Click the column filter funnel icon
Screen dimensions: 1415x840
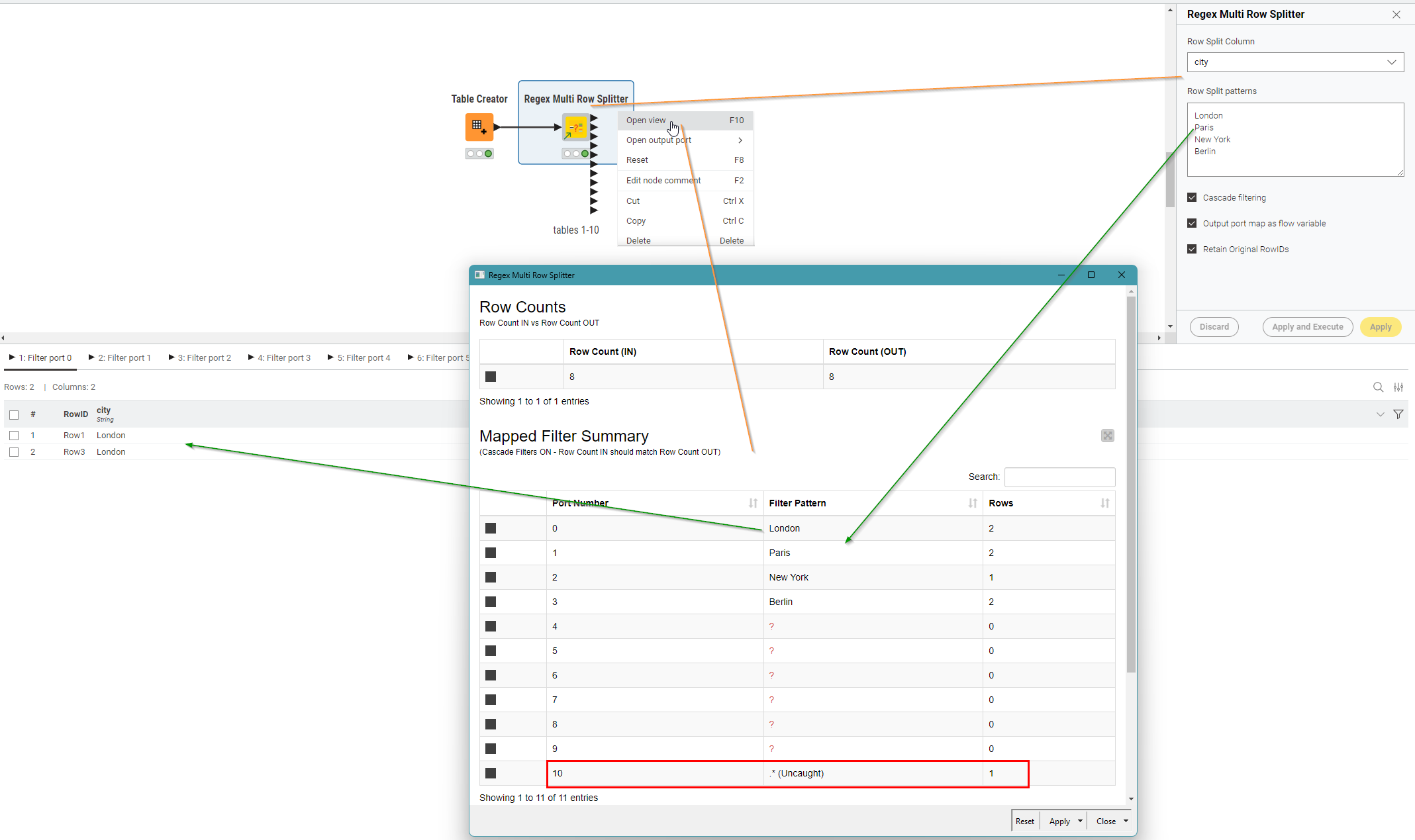(x=1398, y=414)
